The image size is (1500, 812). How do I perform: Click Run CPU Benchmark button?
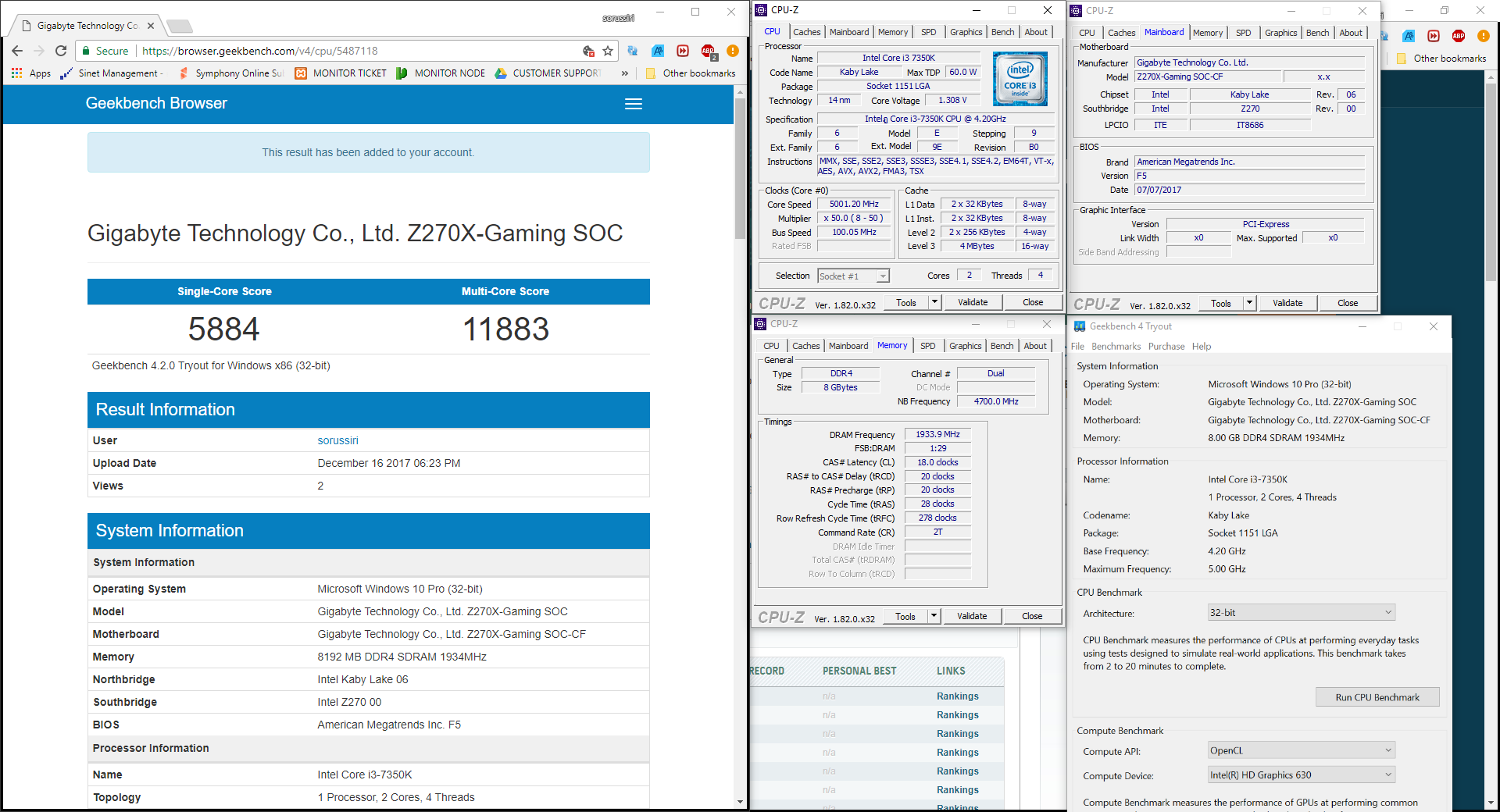coord(1377,697)
